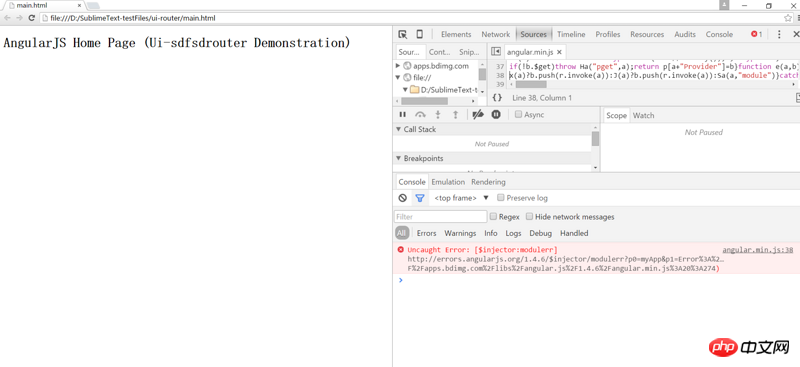Enable the Async checkbox

518,115
